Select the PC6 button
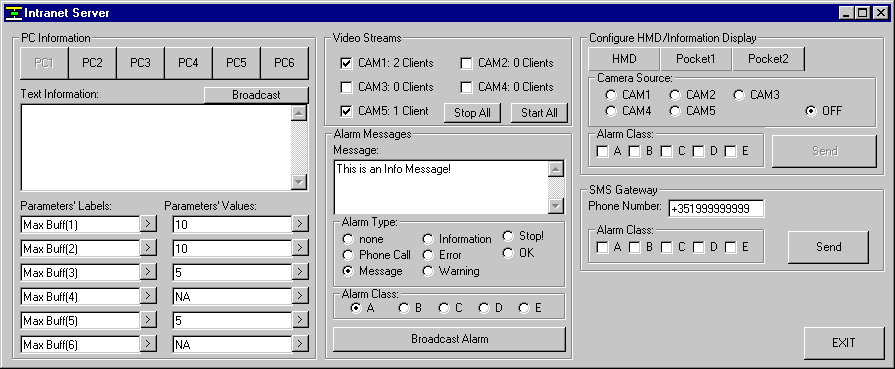Screen dimensions: 895x369 tap(284, 63)
